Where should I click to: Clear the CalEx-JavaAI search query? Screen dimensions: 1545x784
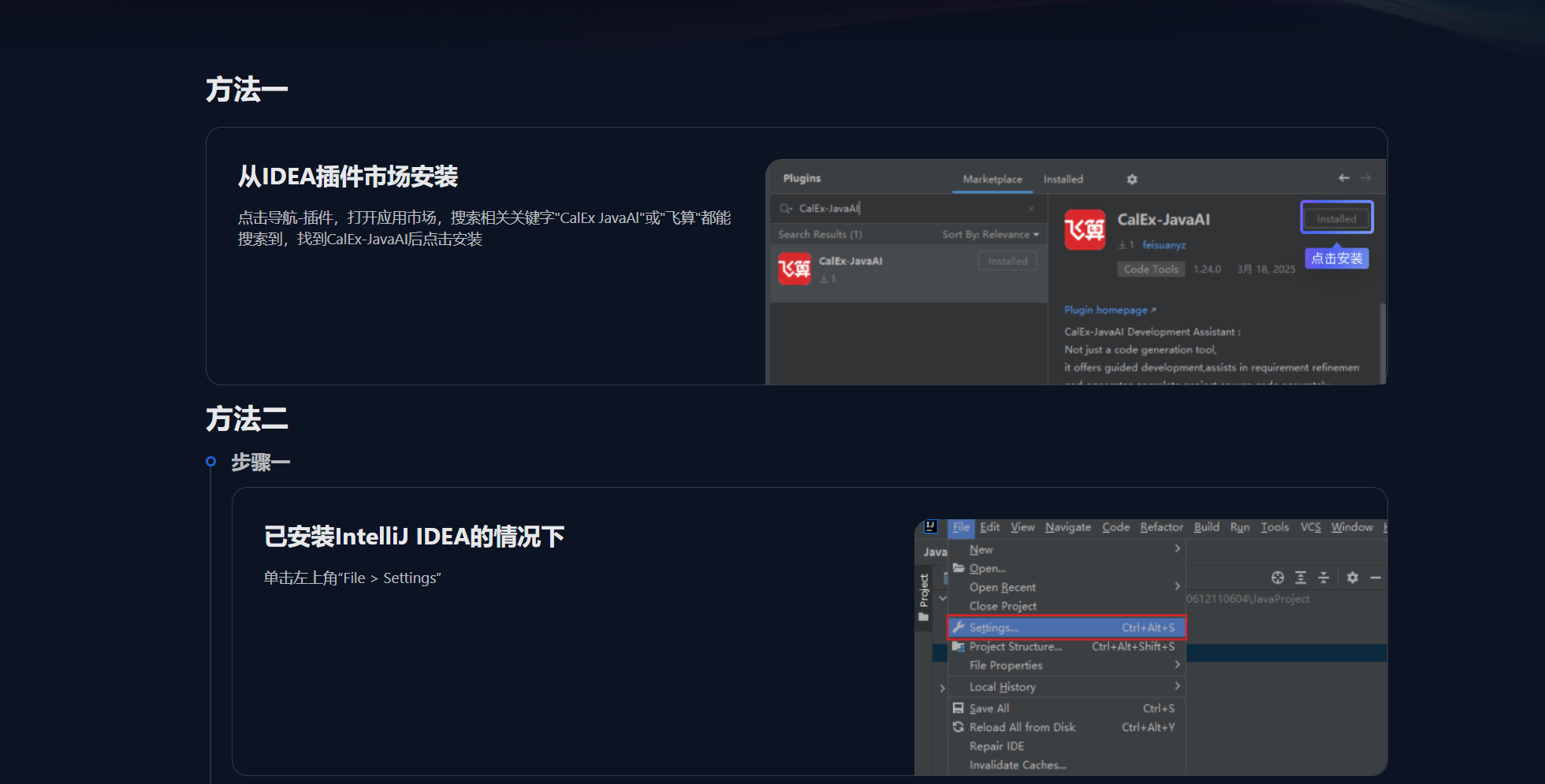[x=1031, y=209]
